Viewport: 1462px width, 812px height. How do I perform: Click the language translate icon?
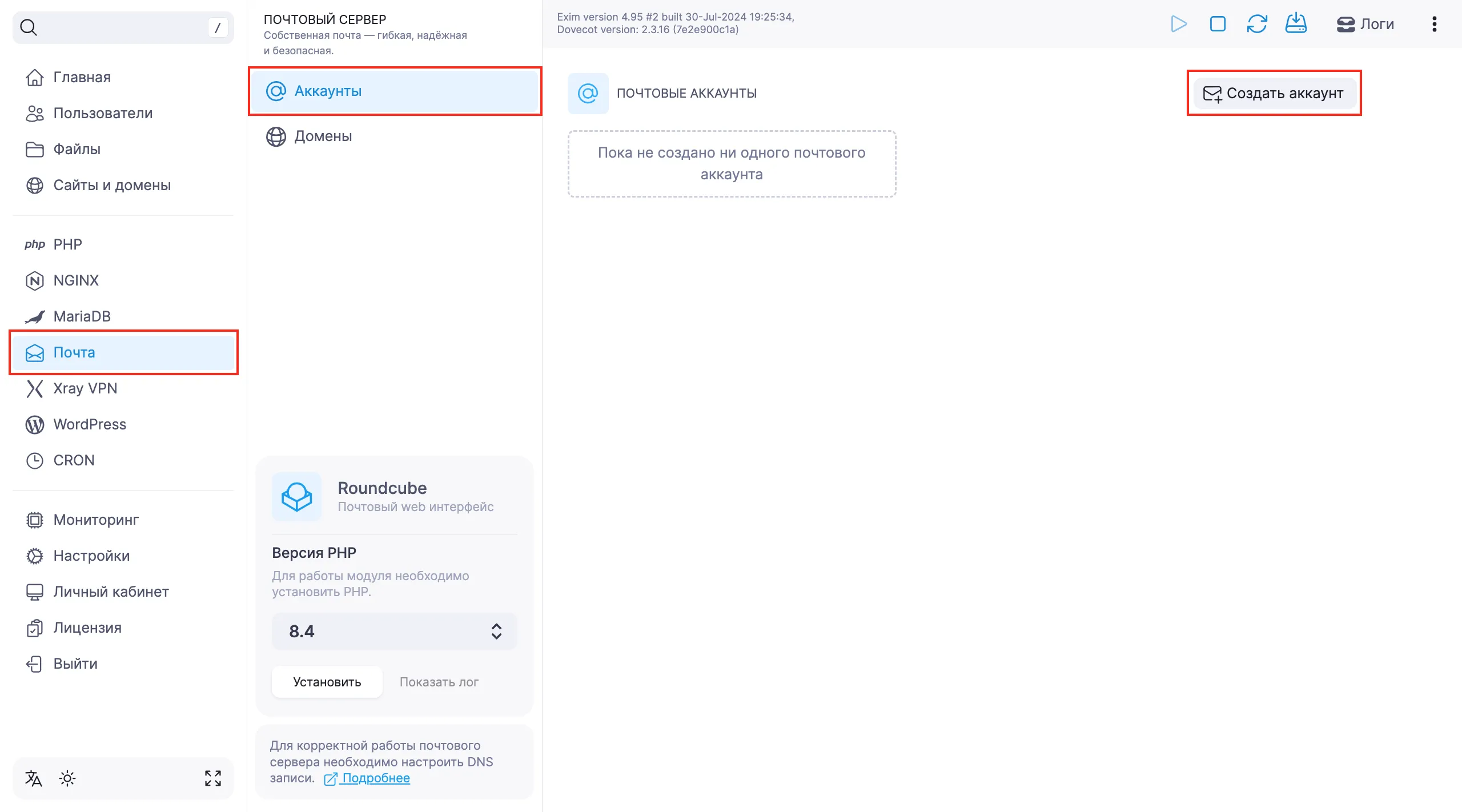(34, 778)
